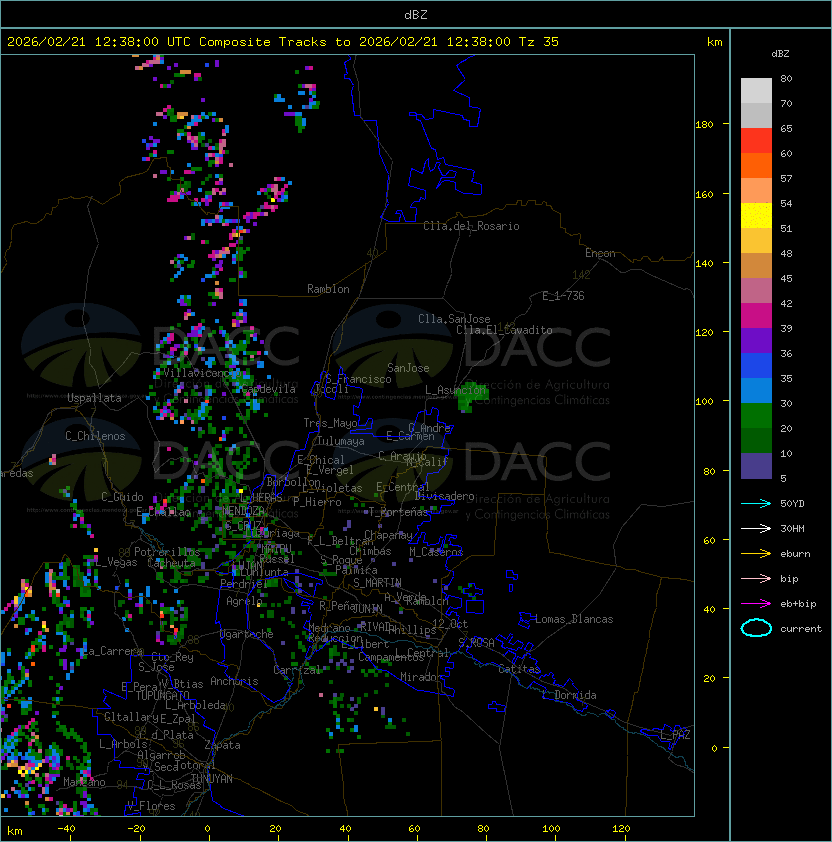Viewport: 832px width, 842px height.
Task: Click the magenta eb+bip arrow icon in legend
Action: (x=756, y=604)
